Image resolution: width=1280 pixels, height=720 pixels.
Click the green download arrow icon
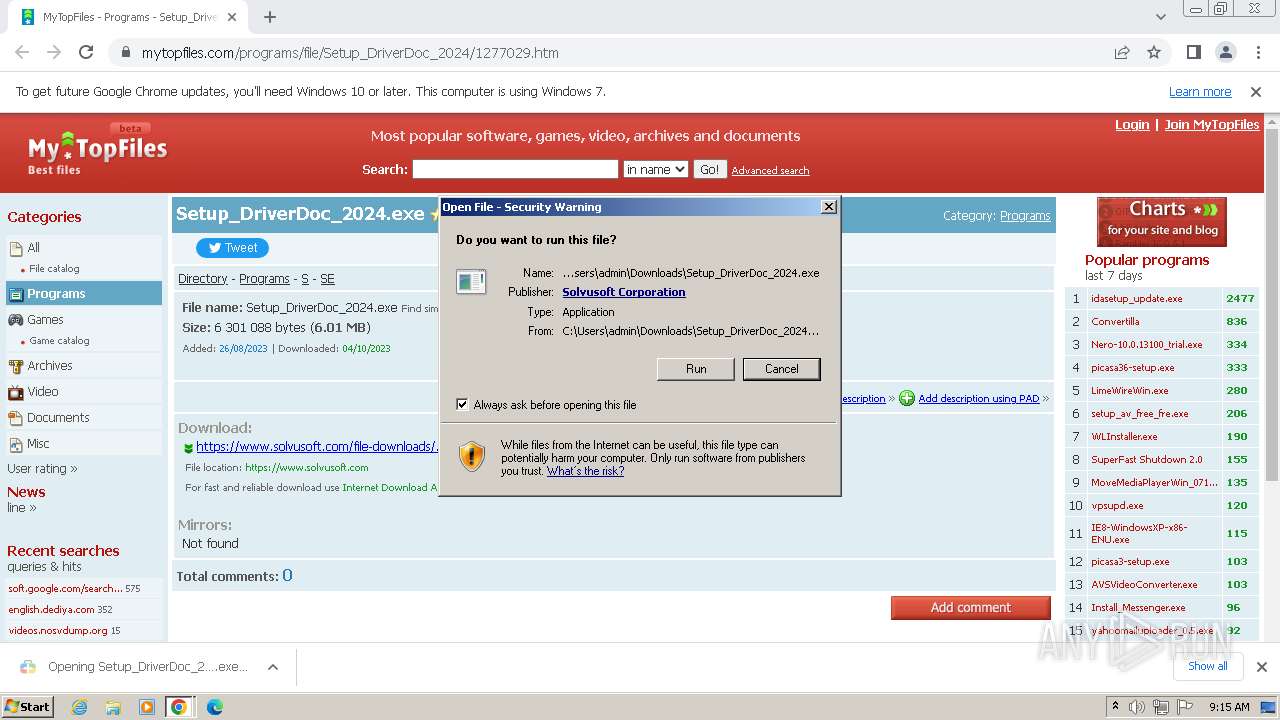point(188,448)
